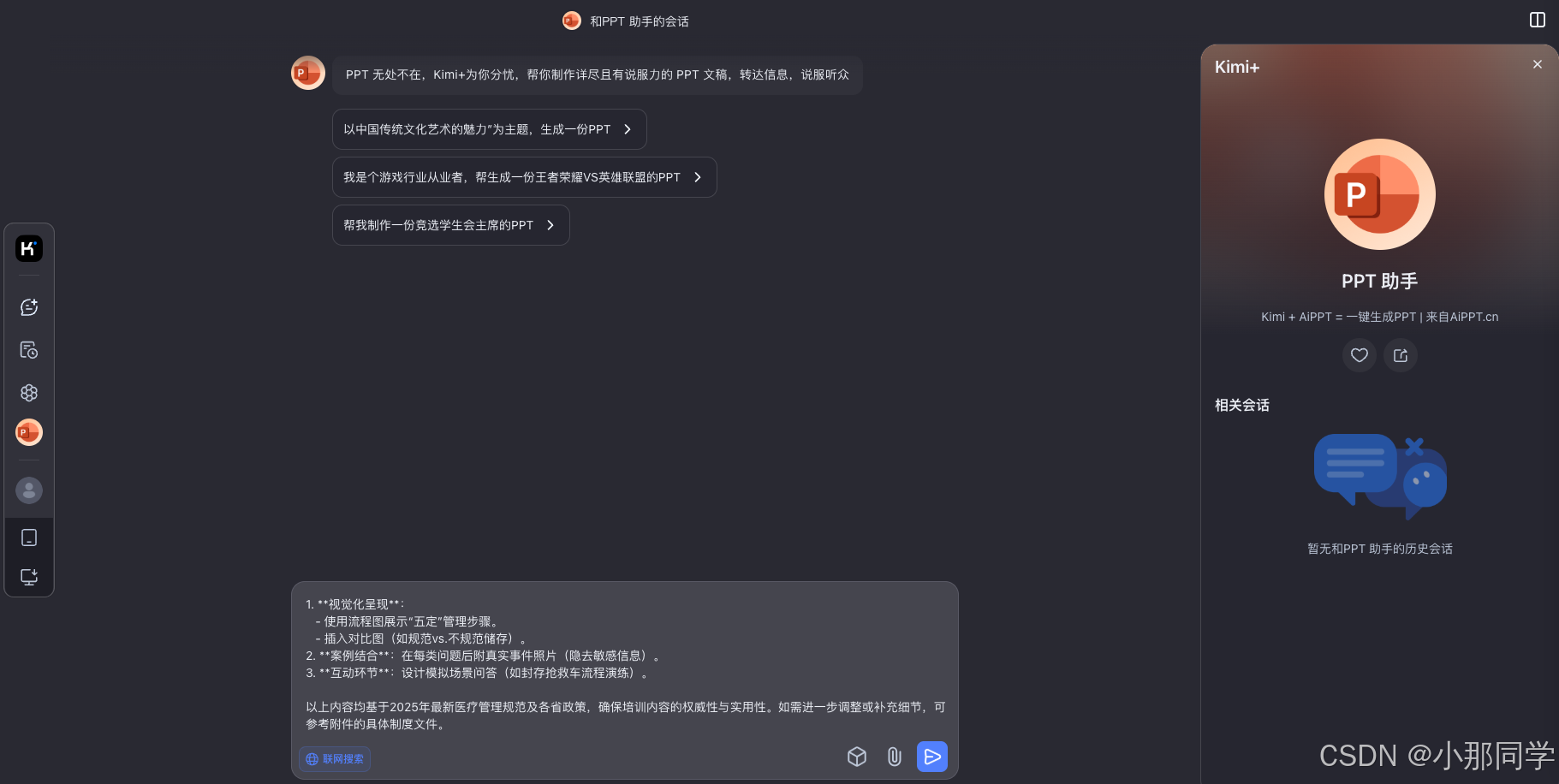Click the Kimi logo in the sidebar
This screenshot has width=1559, height=784.
tap(29, 248)
